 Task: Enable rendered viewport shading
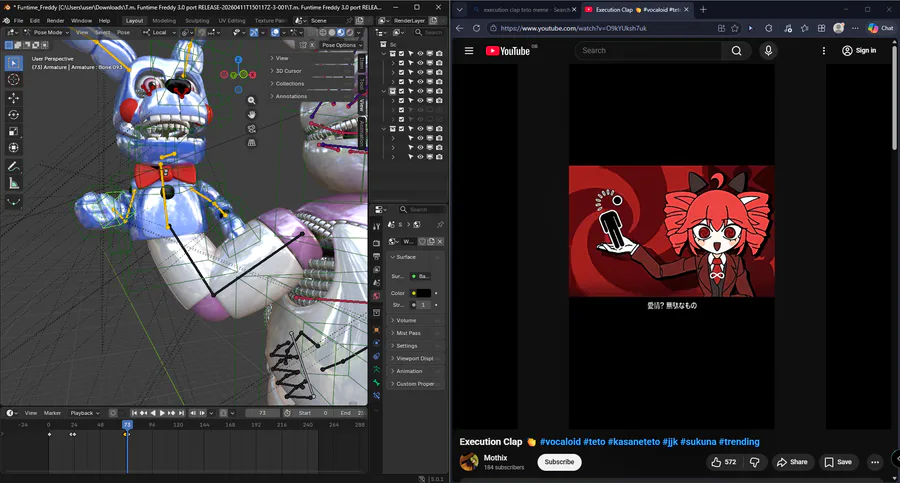tap(349, 32)
